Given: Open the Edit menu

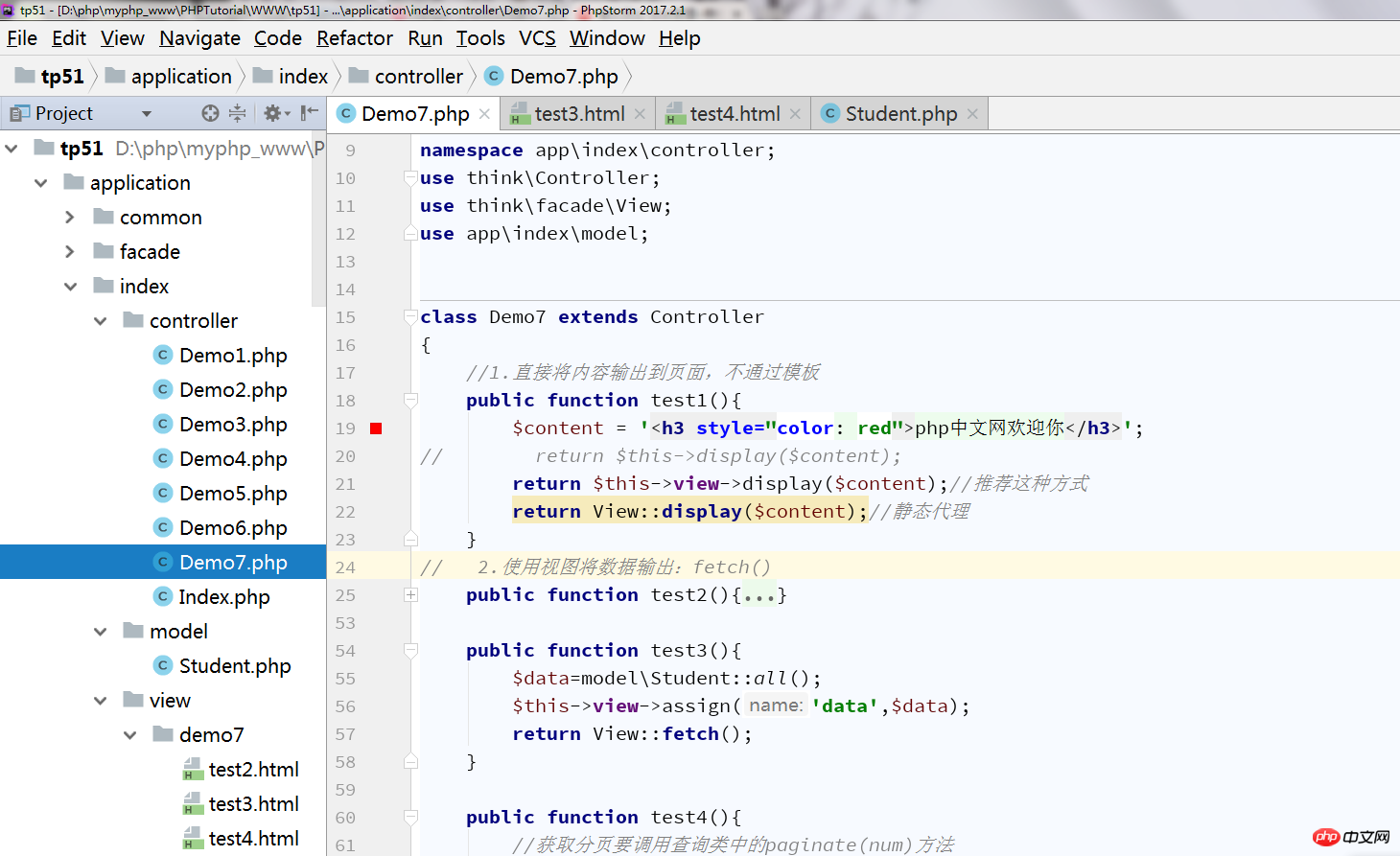Looking at the screenshot, I should click(69, 38).
